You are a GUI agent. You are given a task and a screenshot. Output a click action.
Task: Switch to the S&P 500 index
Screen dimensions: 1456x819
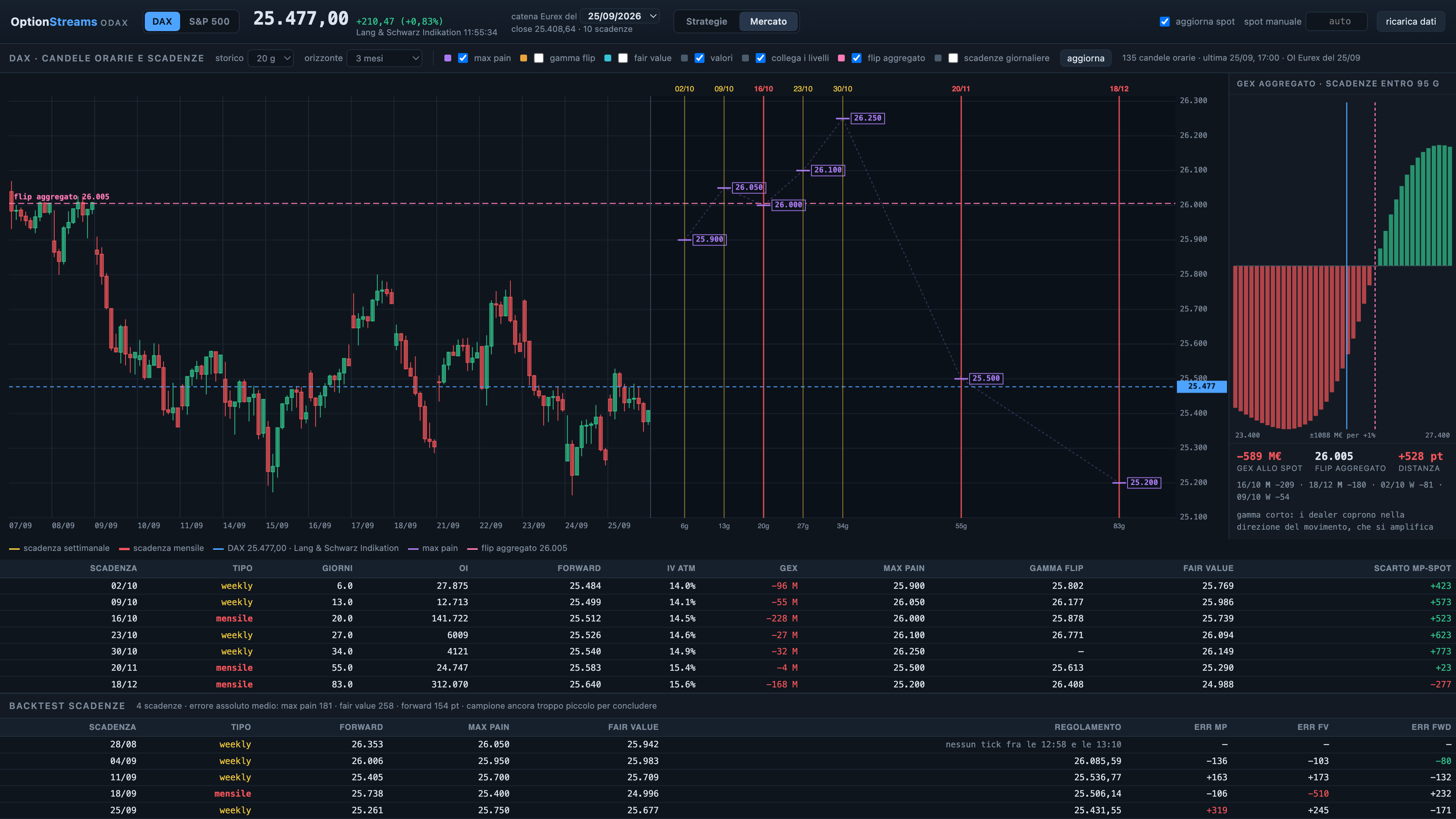[x=209, y=22]
